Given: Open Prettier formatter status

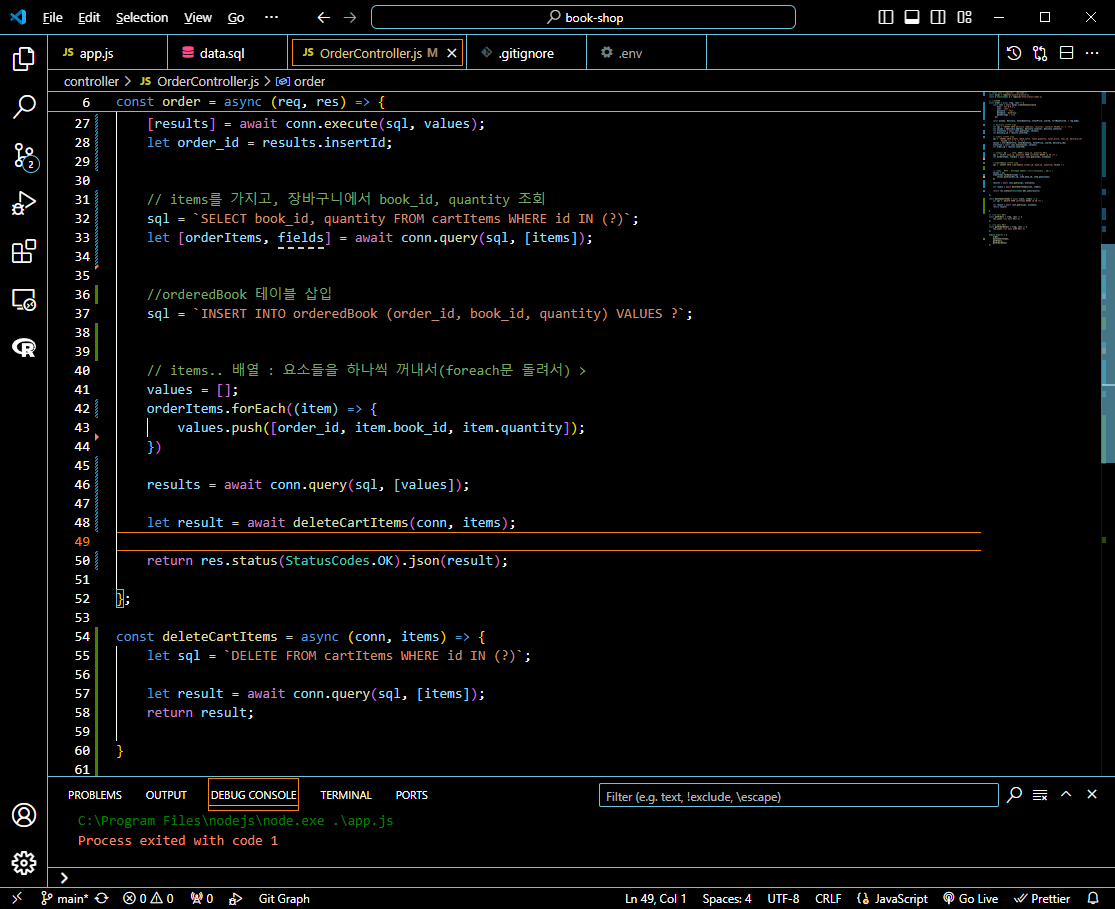Looking at the screenshot, I should point(1042,898).
